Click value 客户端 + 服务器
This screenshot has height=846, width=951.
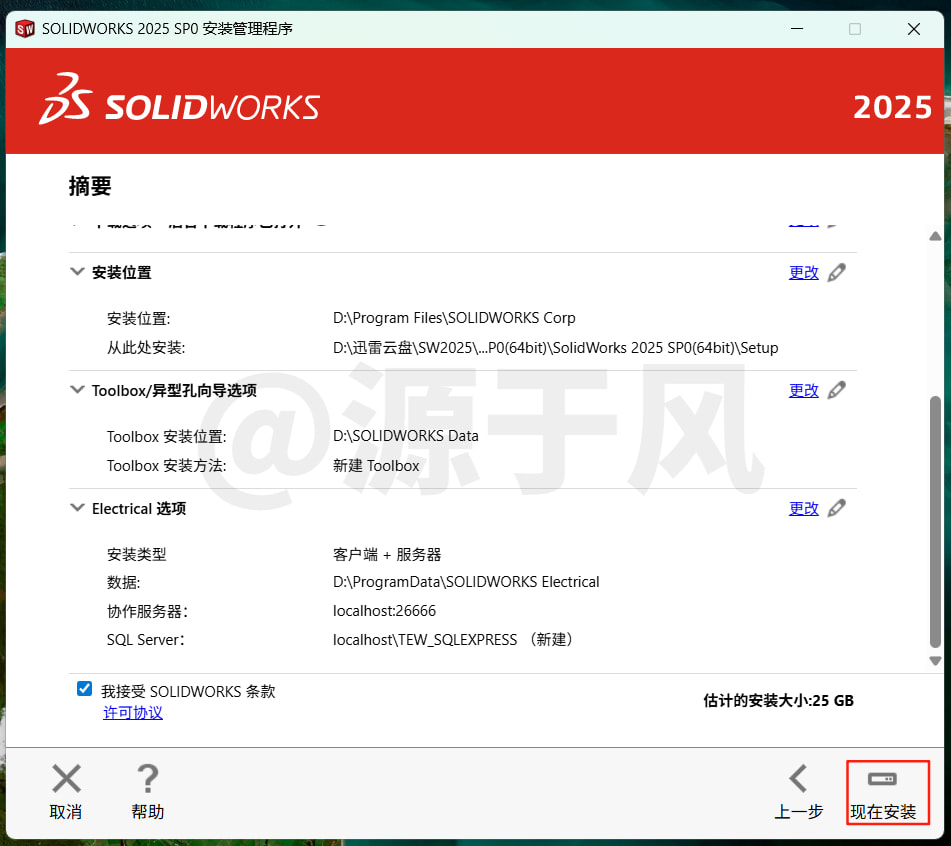[x=387, y=554]
